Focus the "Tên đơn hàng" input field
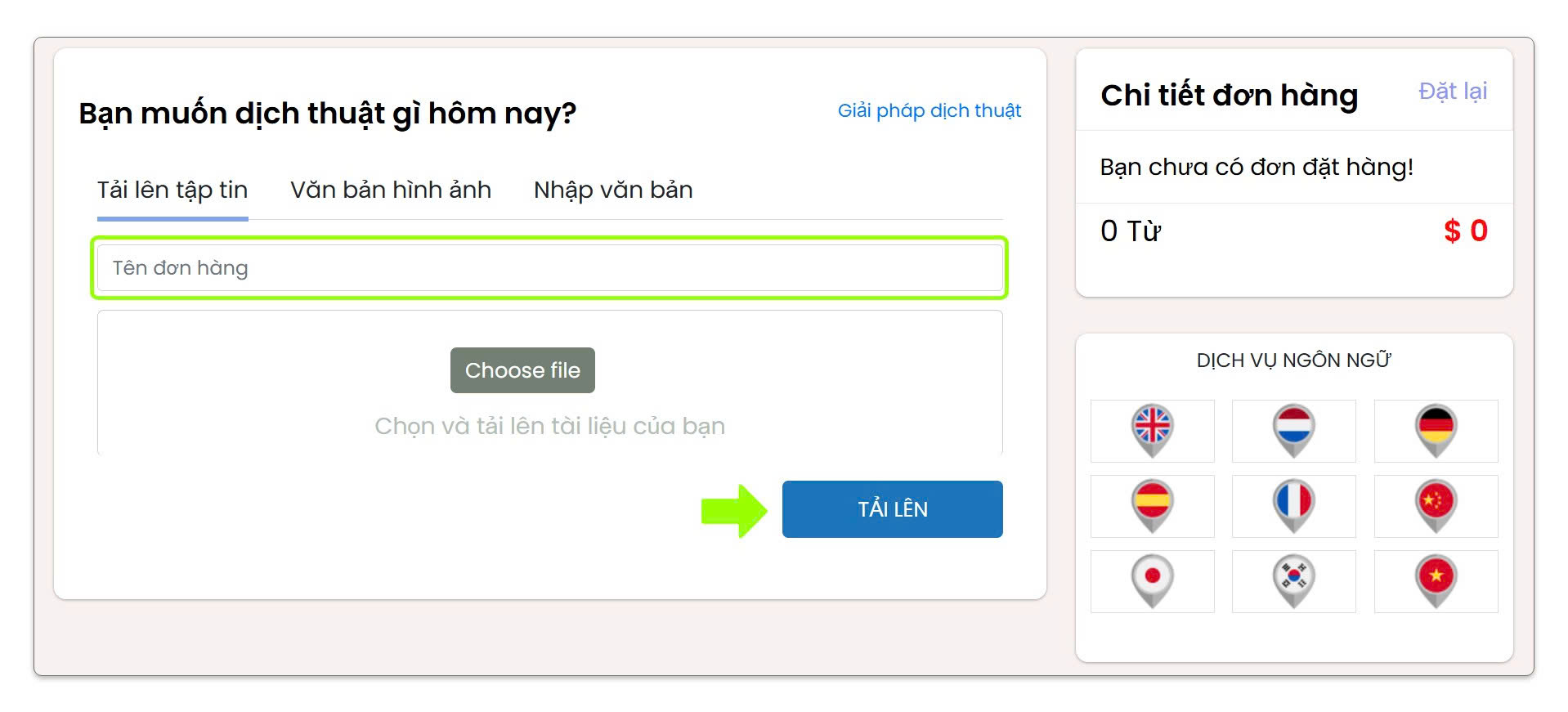The height and width of the screenshot is (712, 1568). [549, 268]
